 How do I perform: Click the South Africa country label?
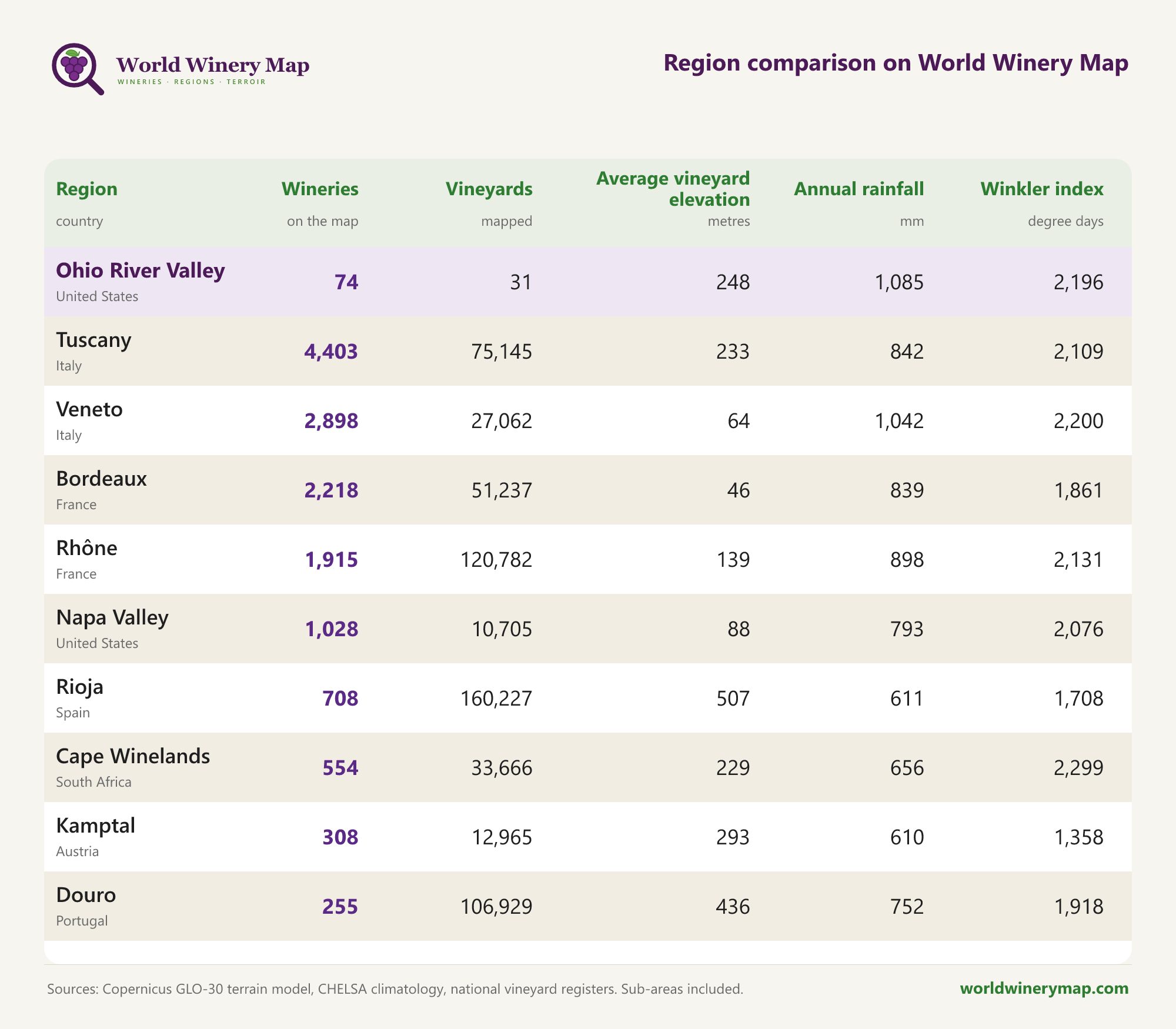pos(93,782)
